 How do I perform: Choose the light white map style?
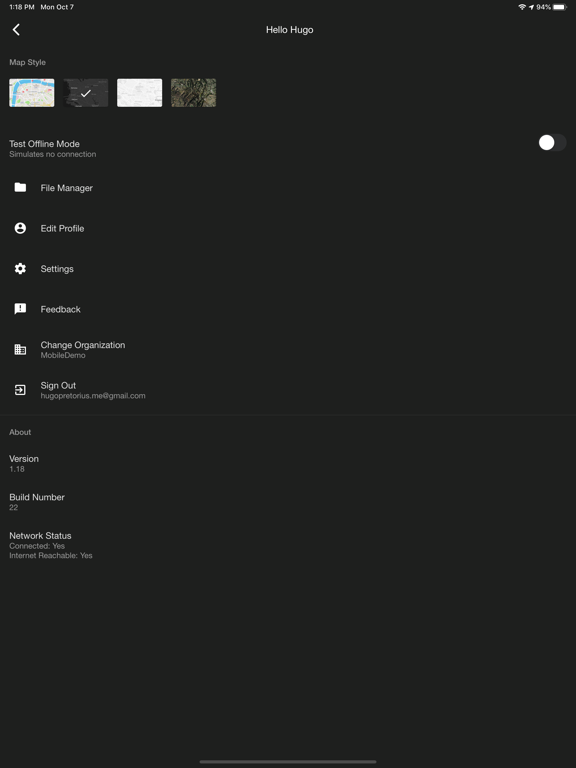140,93
